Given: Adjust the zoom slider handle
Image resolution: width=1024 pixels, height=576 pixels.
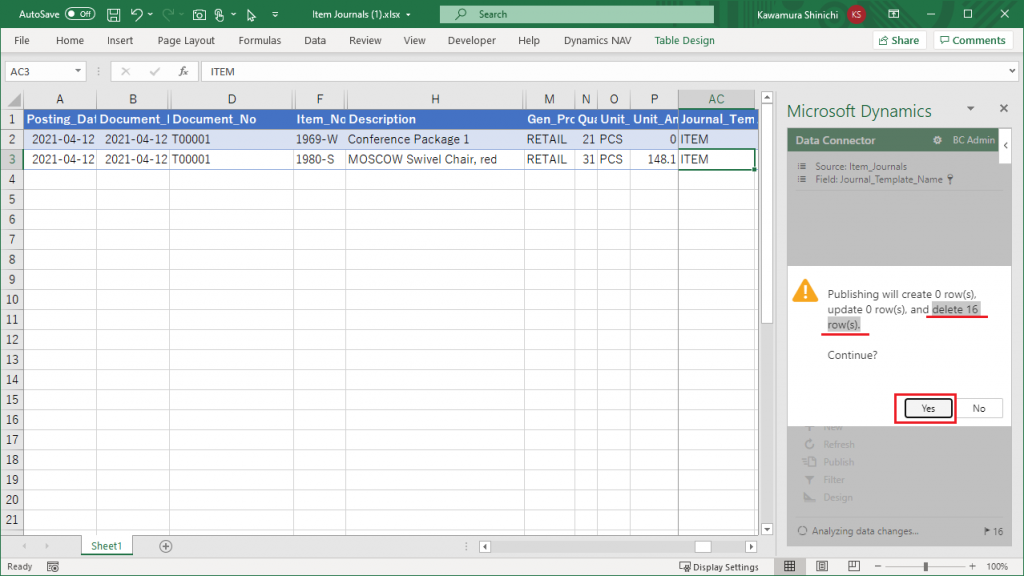Looking at the screenshot, I should [x=925, y=566].
